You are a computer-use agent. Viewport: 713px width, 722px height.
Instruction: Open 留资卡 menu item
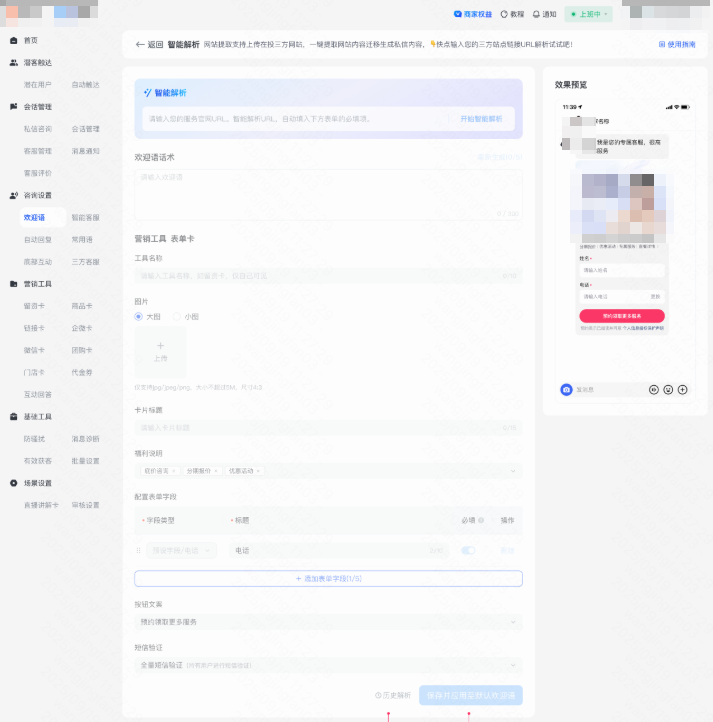point(35,306)
